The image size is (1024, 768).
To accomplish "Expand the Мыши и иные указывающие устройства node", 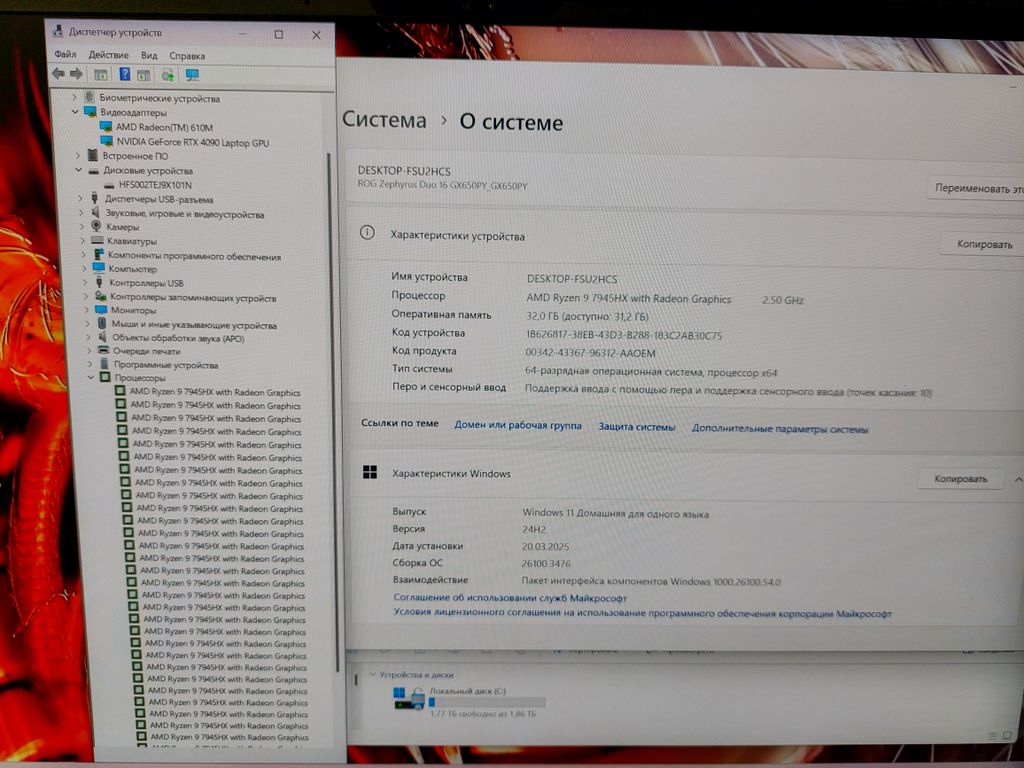I will [88, 323].
